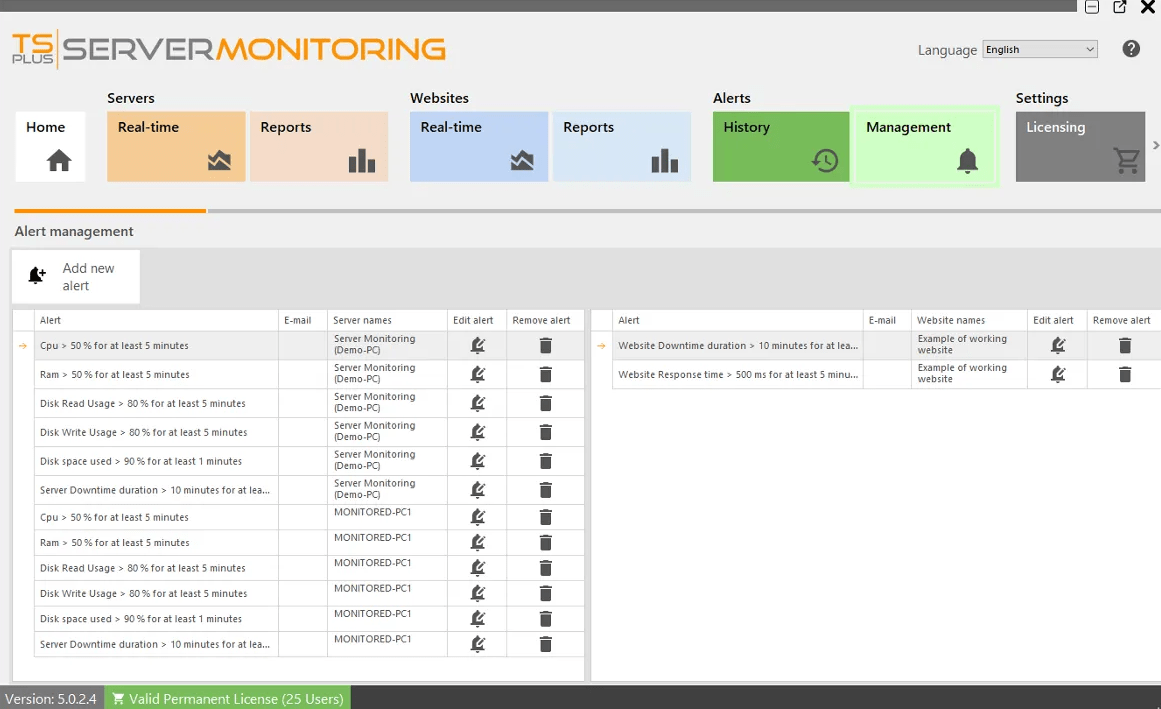Edit Demo-PC Cpu > 50 % alert

pyautogui.click(x=478, y=346)
